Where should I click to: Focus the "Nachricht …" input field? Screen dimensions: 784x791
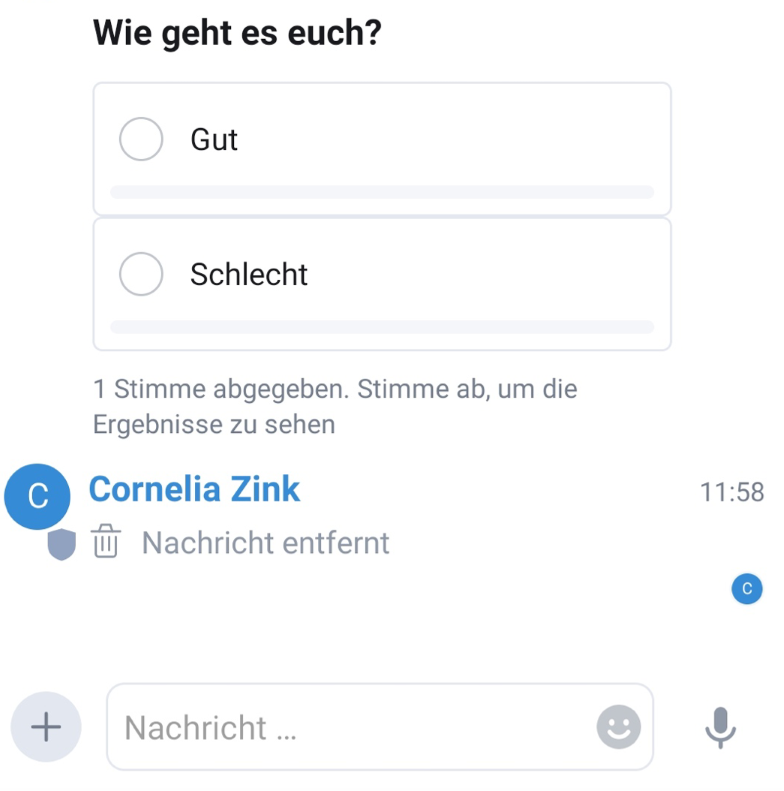350,727
